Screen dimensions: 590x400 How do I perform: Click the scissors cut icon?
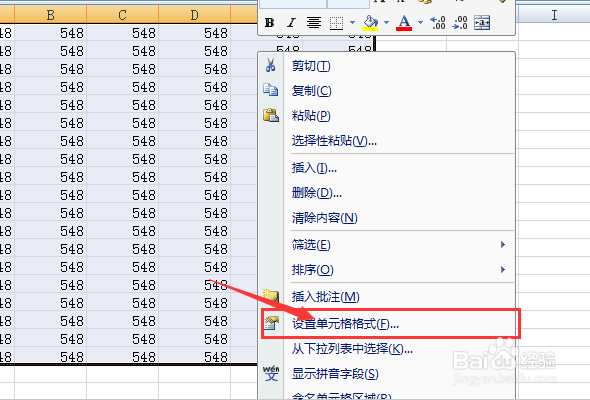271,65
